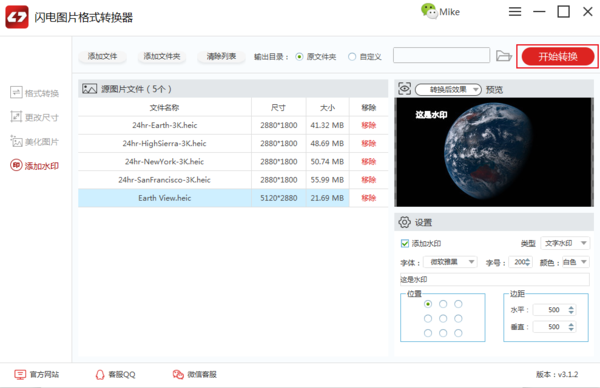The height and width of the screenshot is (388, 600).
Task: Click the Mike user name
Action: pos(450,12)
